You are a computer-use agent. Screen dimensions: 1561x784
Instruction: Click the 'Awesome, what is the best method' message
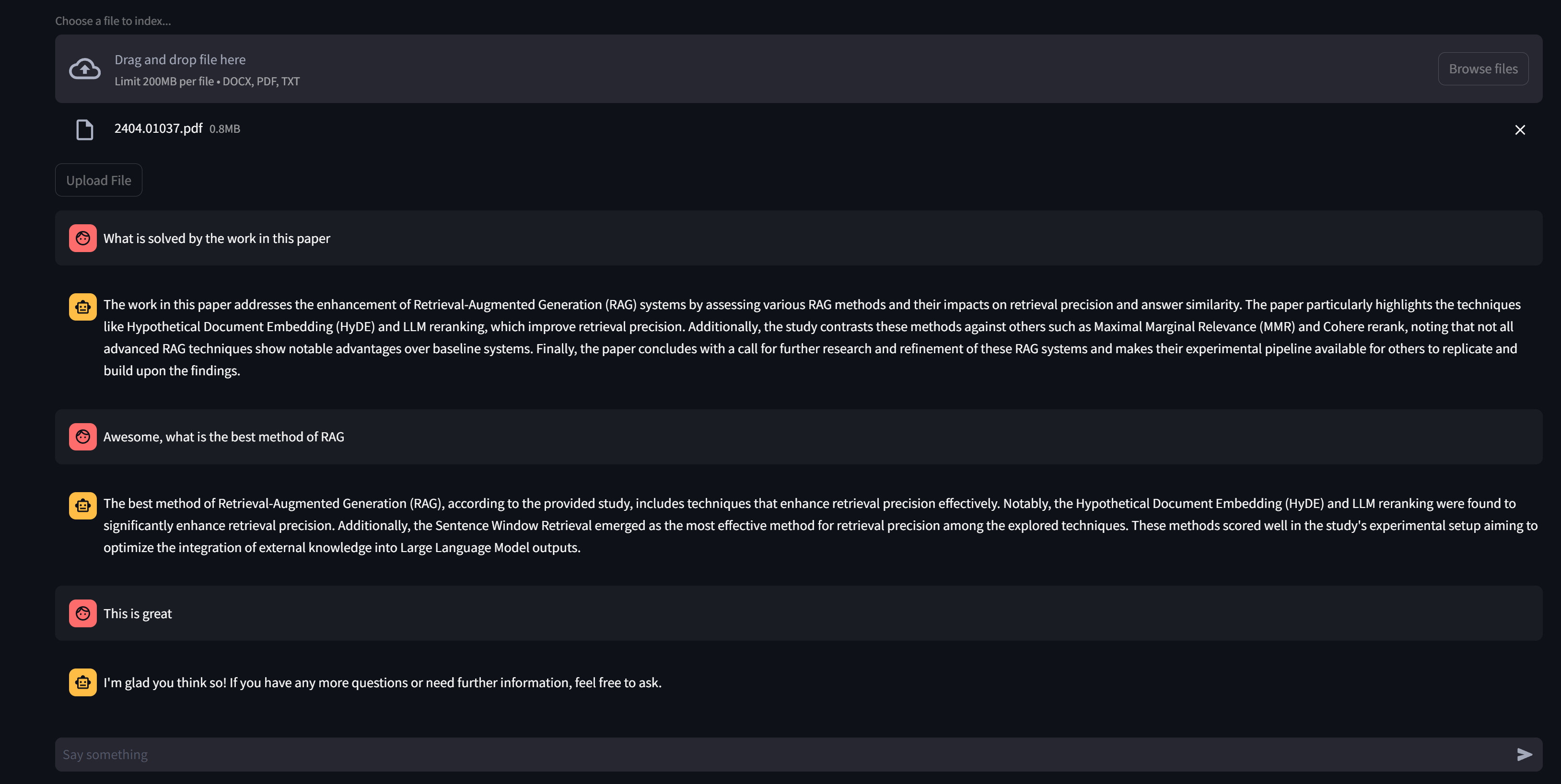pos(223,437)
